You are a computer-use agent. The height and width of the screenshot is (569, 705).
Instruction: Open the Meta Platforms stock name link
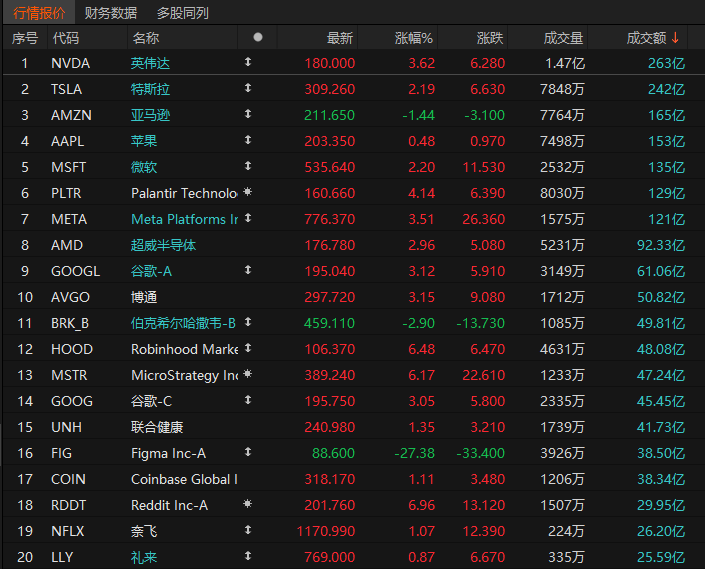coord(184,219)
